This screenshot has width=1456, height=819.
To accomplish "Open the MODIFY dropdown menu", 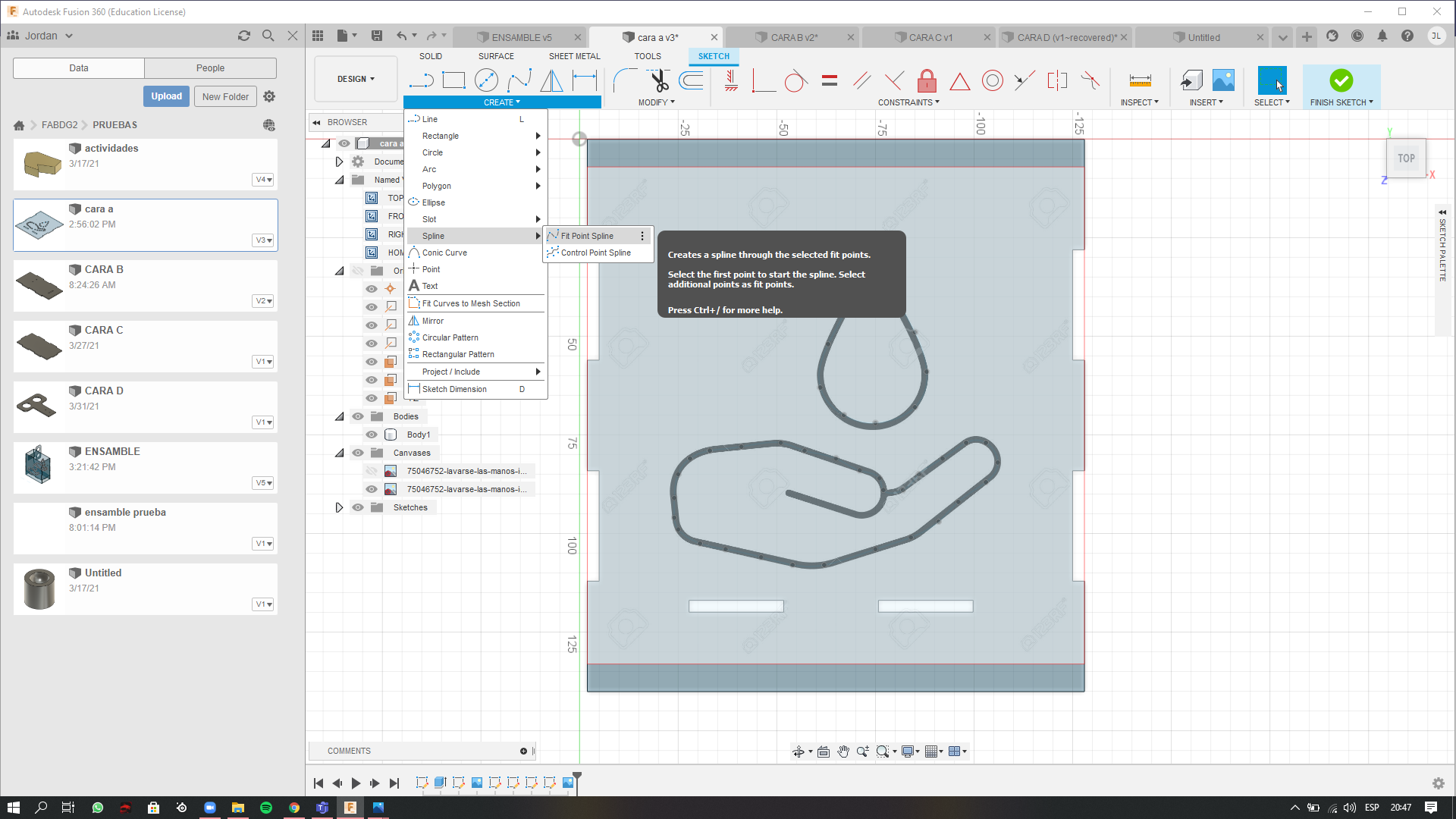I will tap(656, 102).
